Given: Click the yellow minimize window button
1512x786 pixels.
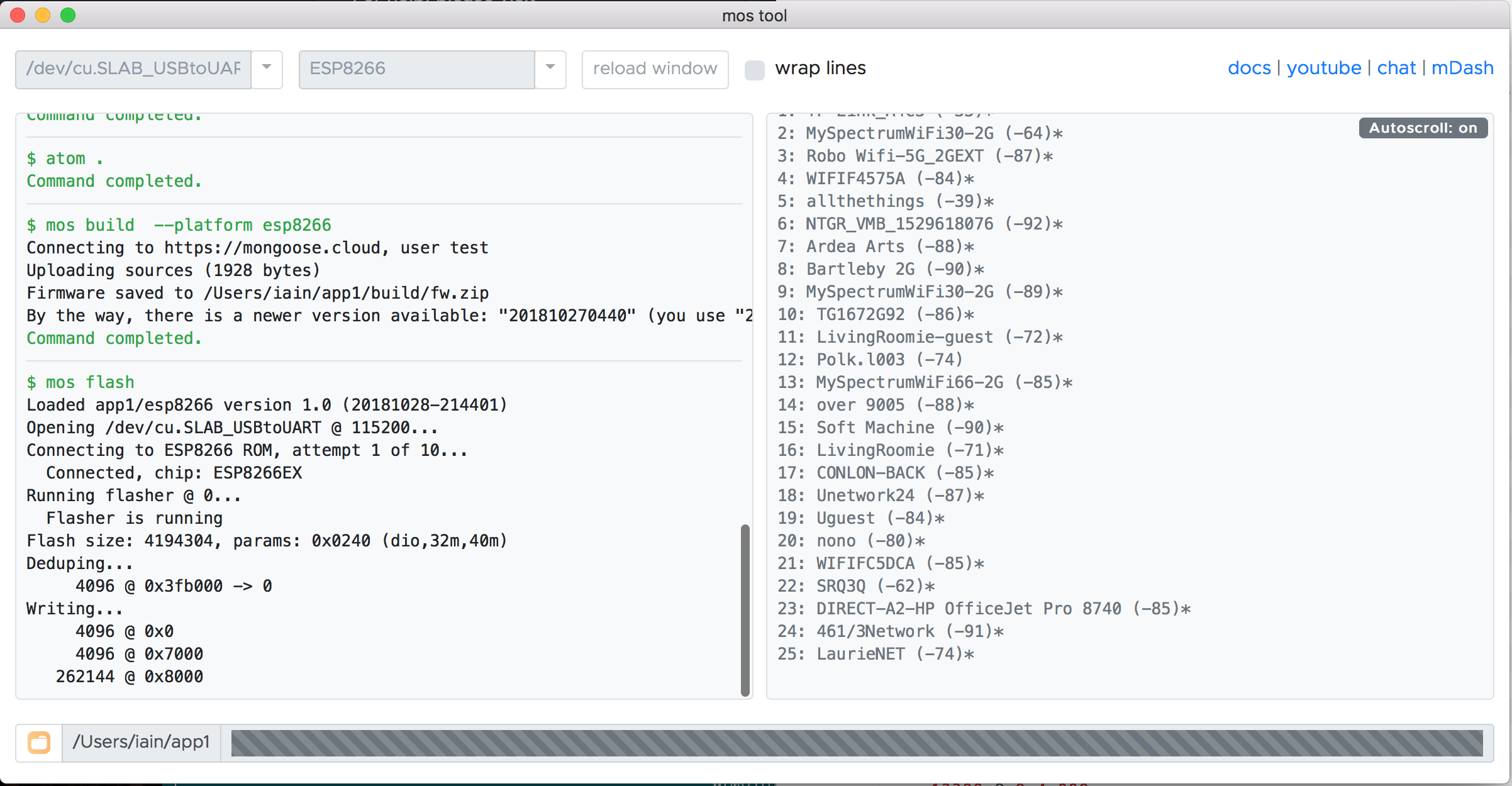Looking at the screenshot, I should pyautogui.click(x=43, y=15).
